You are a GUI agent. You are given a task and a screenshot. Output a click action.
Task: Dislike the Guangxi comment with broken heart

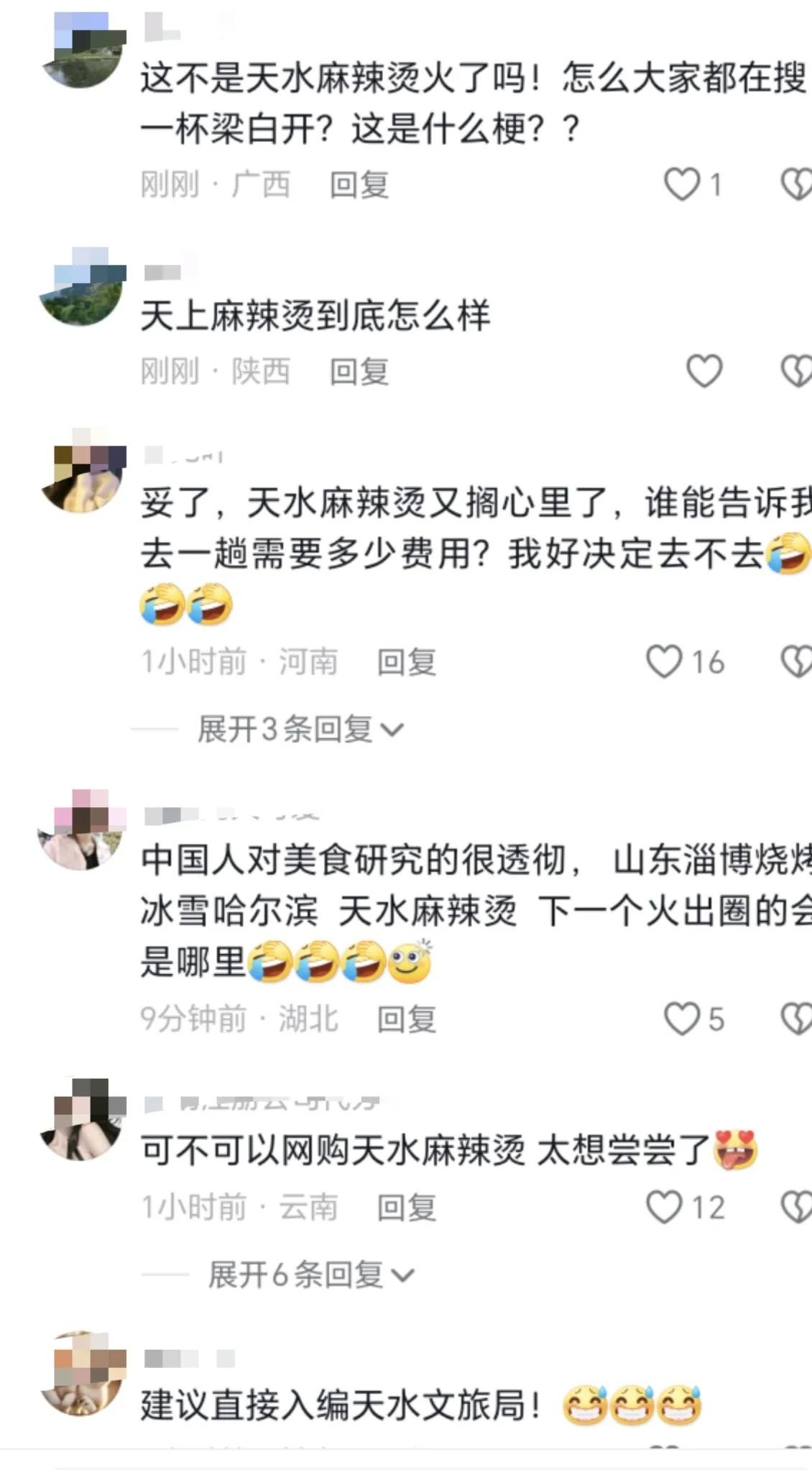coord(796,185)
